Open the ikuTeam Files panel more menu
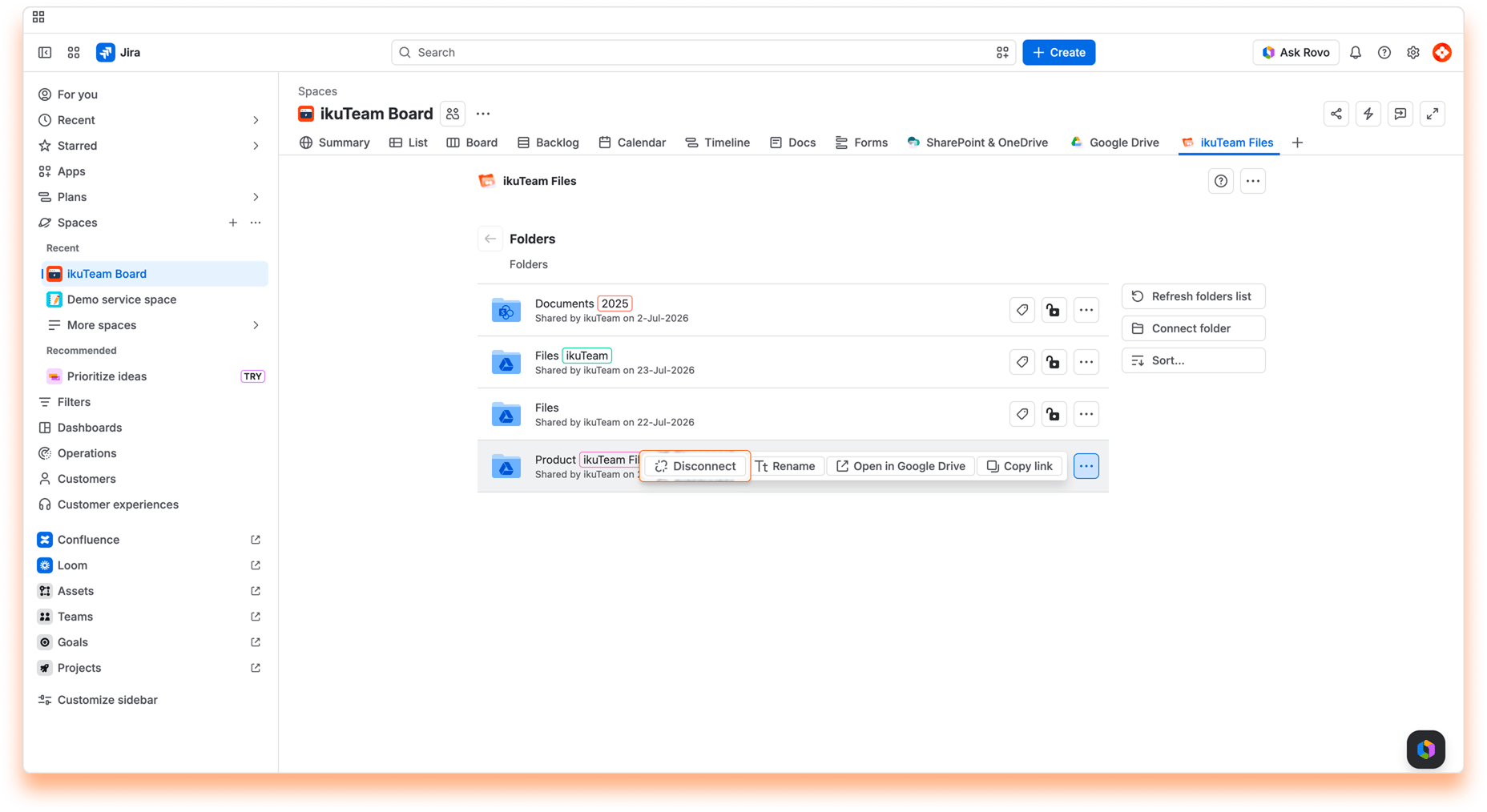This screenshot has width=1487, height=812. point(1253,181)
